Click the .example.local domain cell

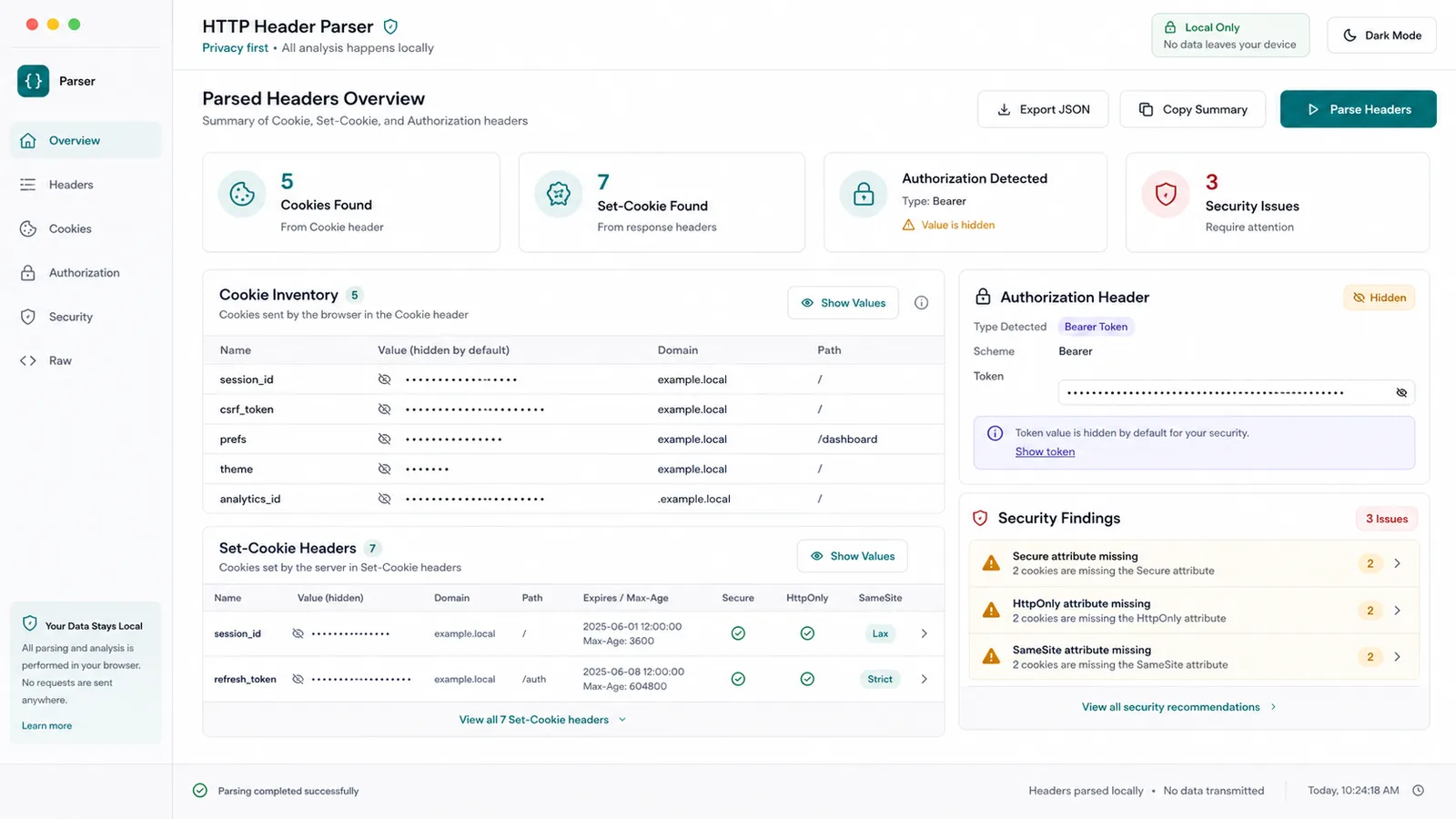pyautogui.click(x=694, y=499)
